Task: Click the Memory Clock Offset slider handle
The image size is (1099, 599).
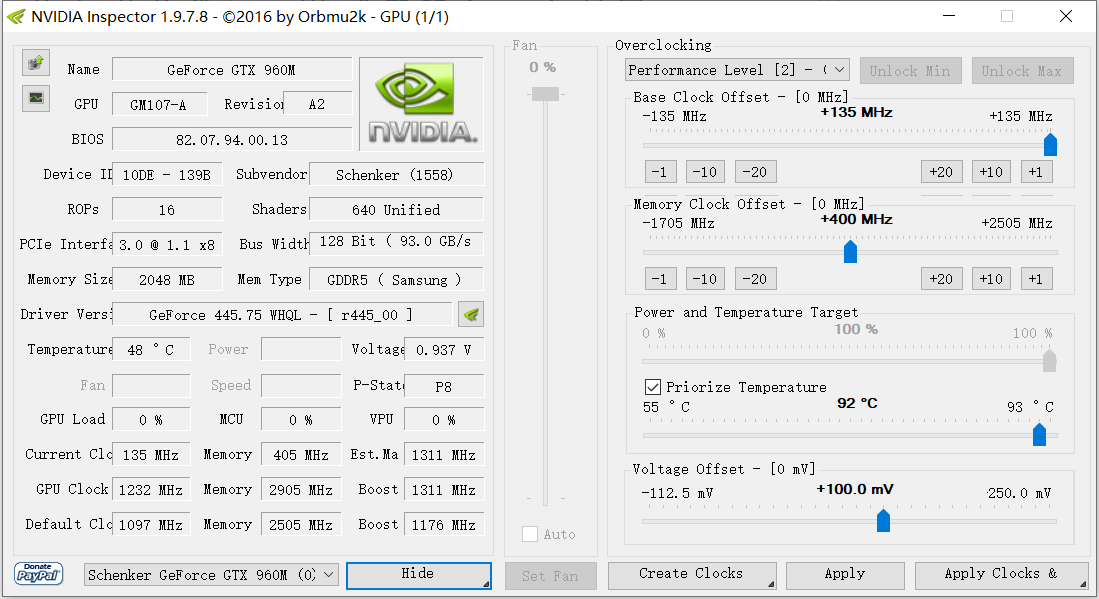Action: tap(850, 252)
